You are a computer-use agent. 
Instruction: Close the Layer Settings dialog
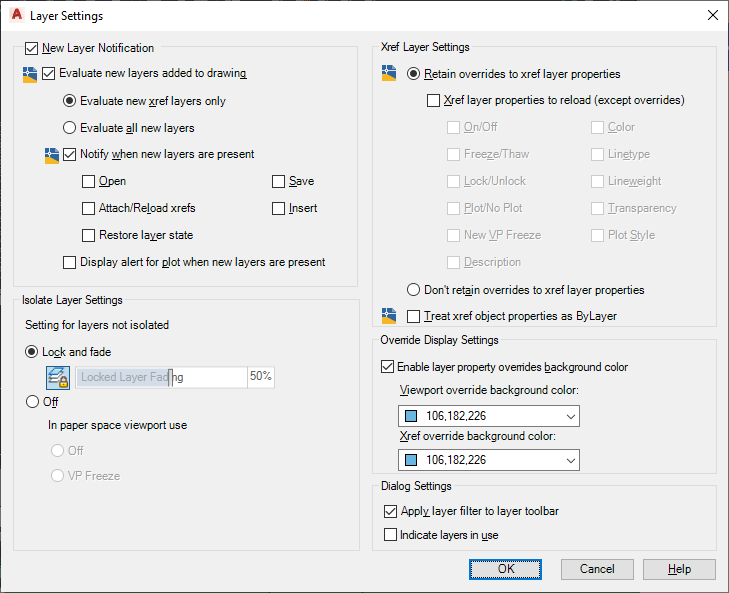712,15
